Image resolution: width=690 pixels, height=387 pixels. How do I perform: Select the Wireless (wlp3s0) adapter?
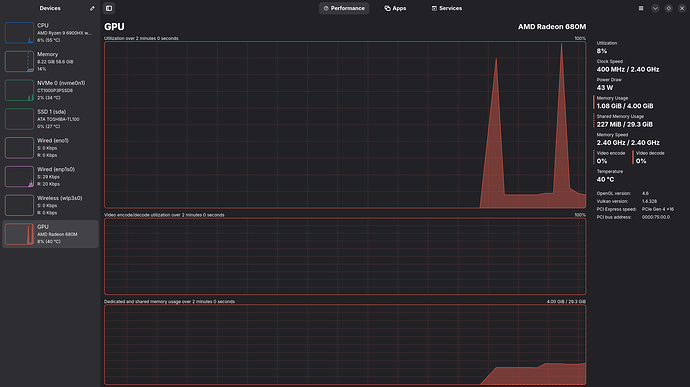(50, 205)
